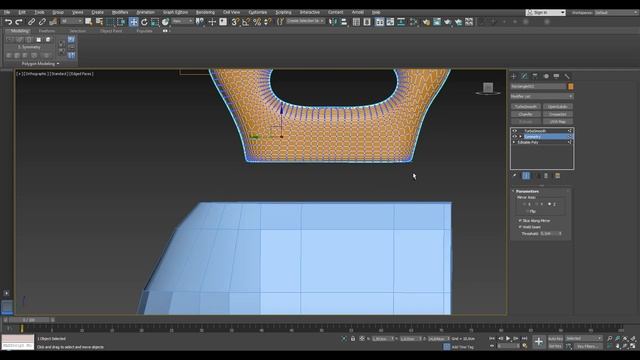
Task: Toggle the 3D Snaps icon
Action: [x=235, y=22]
